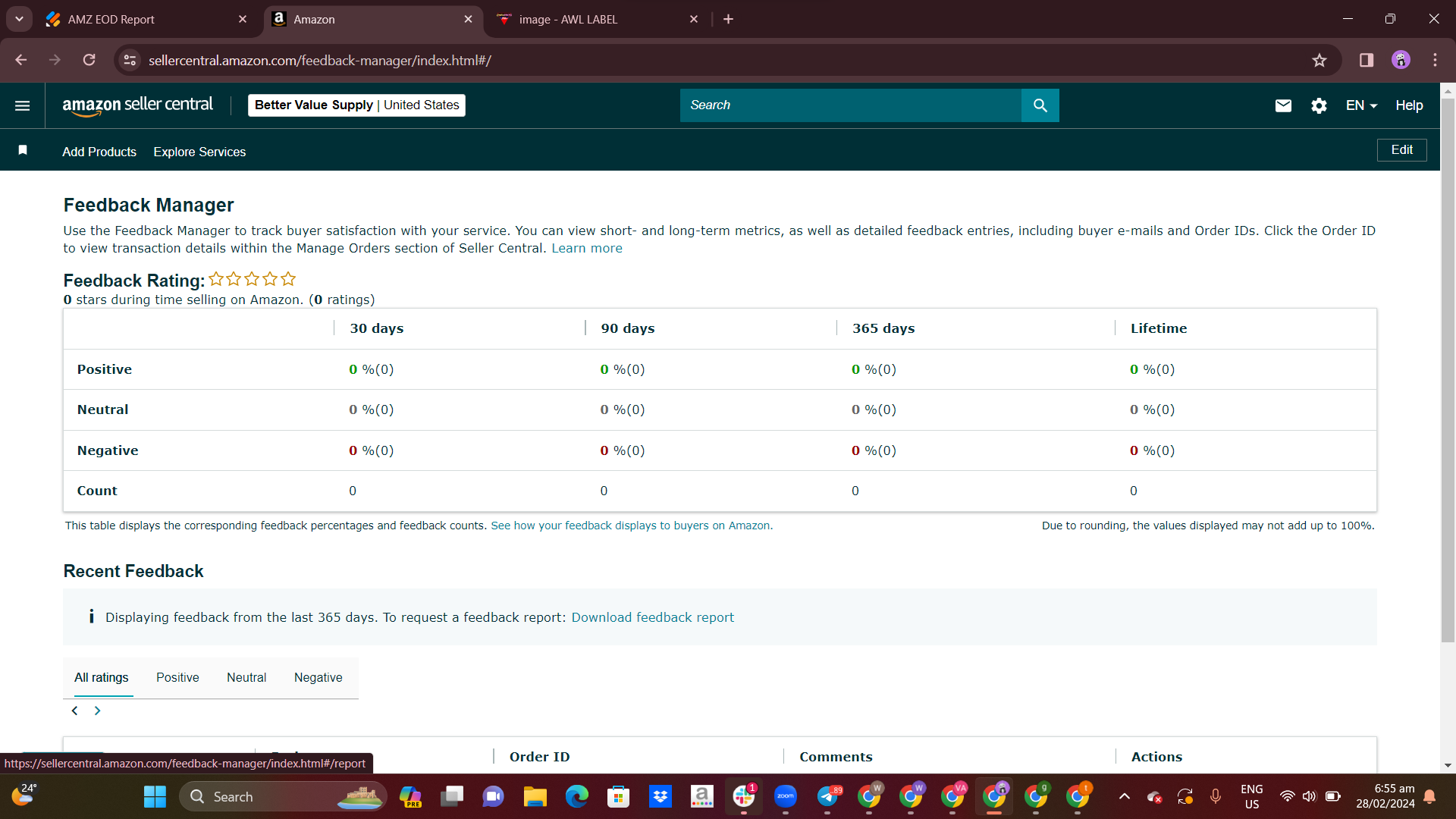
Task: Open the Seller Central hamburger menu
Action: click(23, 105)
